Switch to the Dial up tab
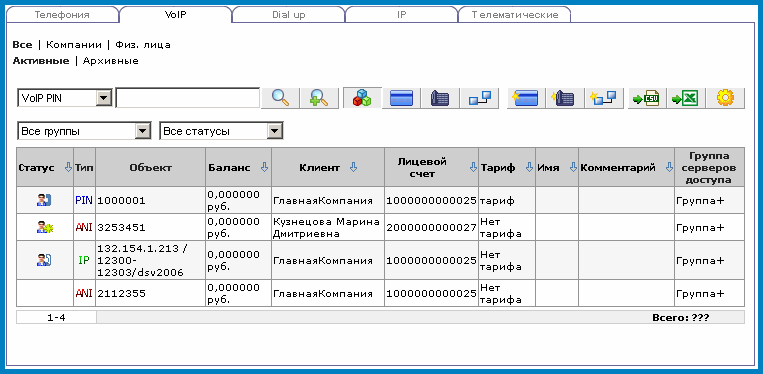 (x=289, y=15)
